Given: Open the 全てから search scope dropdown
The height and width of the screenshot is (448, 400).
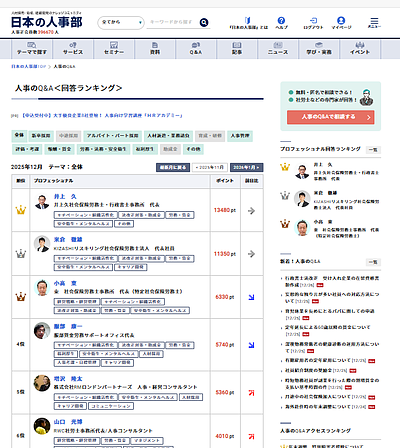Looking at the screenshot, I should (121, 23).
